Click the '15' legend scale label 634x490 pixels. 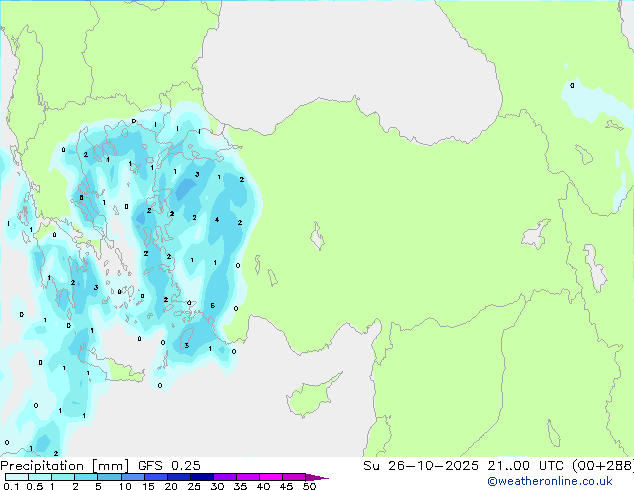[x=148, y=486]
